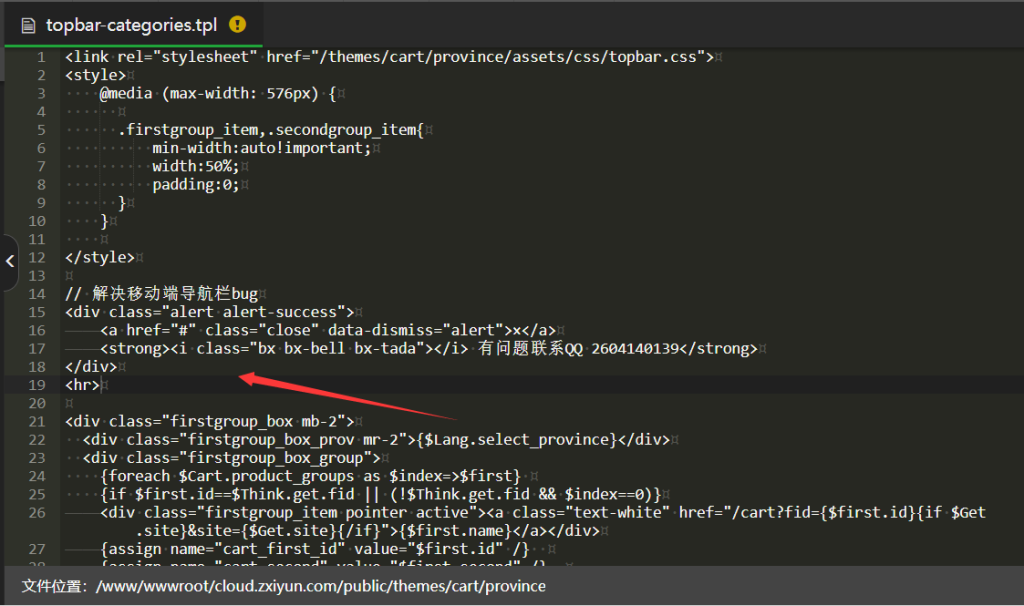Click line number 1 in the gutter

41,57
